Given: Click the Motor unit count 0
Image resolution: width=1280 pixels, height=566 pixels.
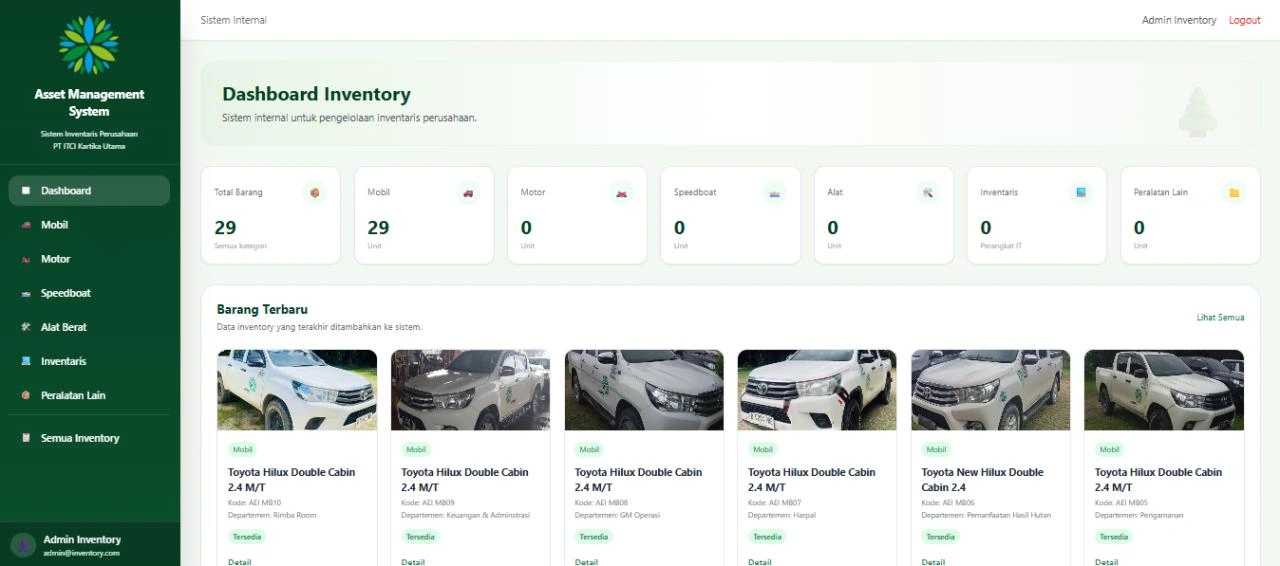Looking at the screenshot, I should click(x=526, y=228).
